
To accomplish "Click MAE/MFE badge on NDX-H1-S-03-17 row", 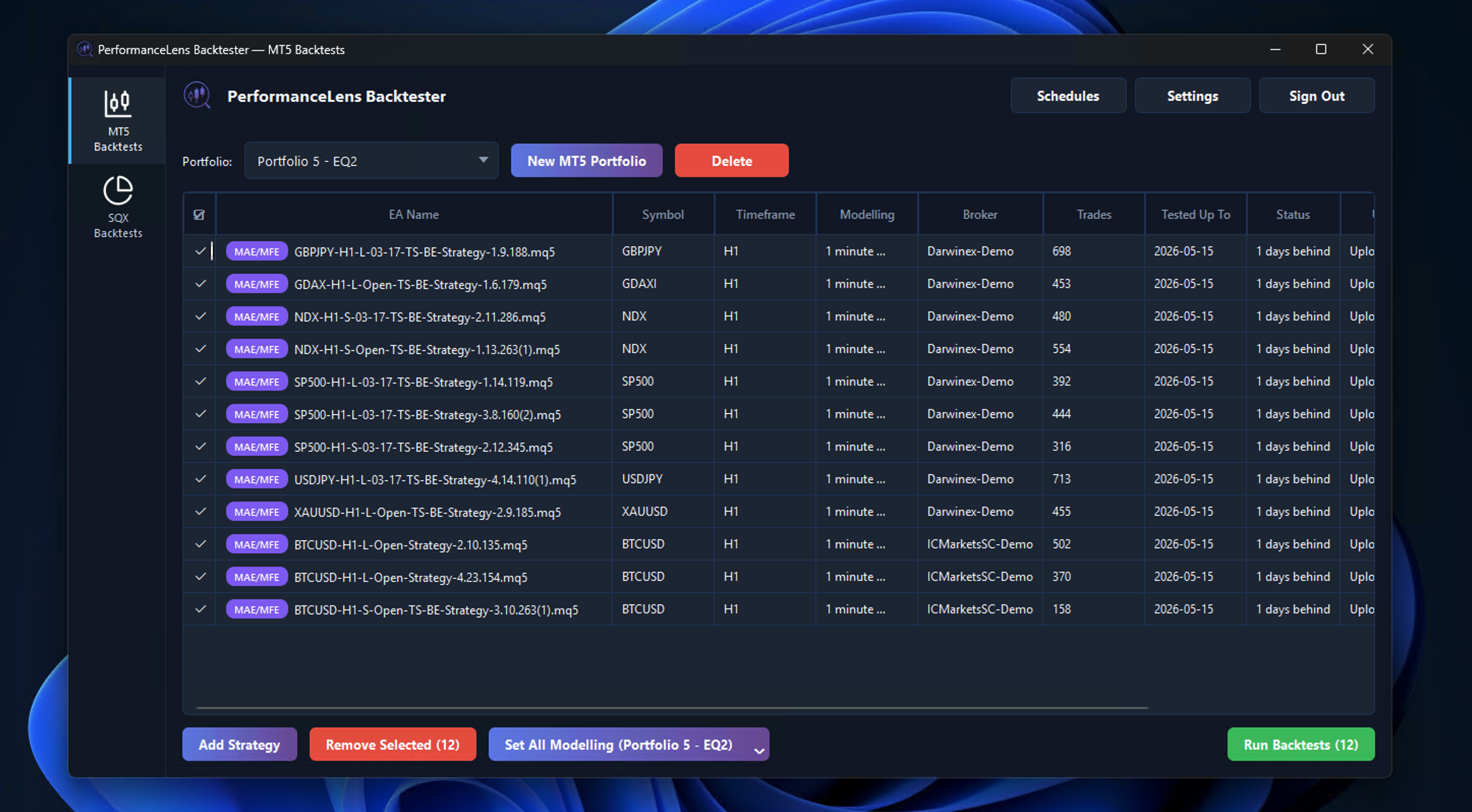I will [x=257, y=316].
